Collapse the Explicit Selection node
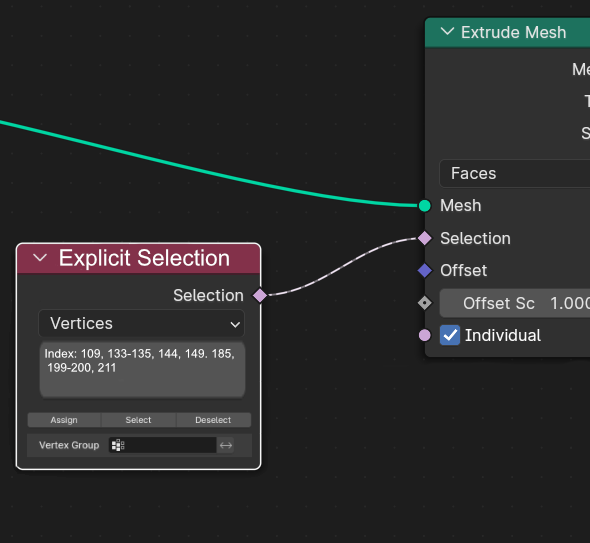This screenshot has width=590, height=543. [x=40, y=258]
